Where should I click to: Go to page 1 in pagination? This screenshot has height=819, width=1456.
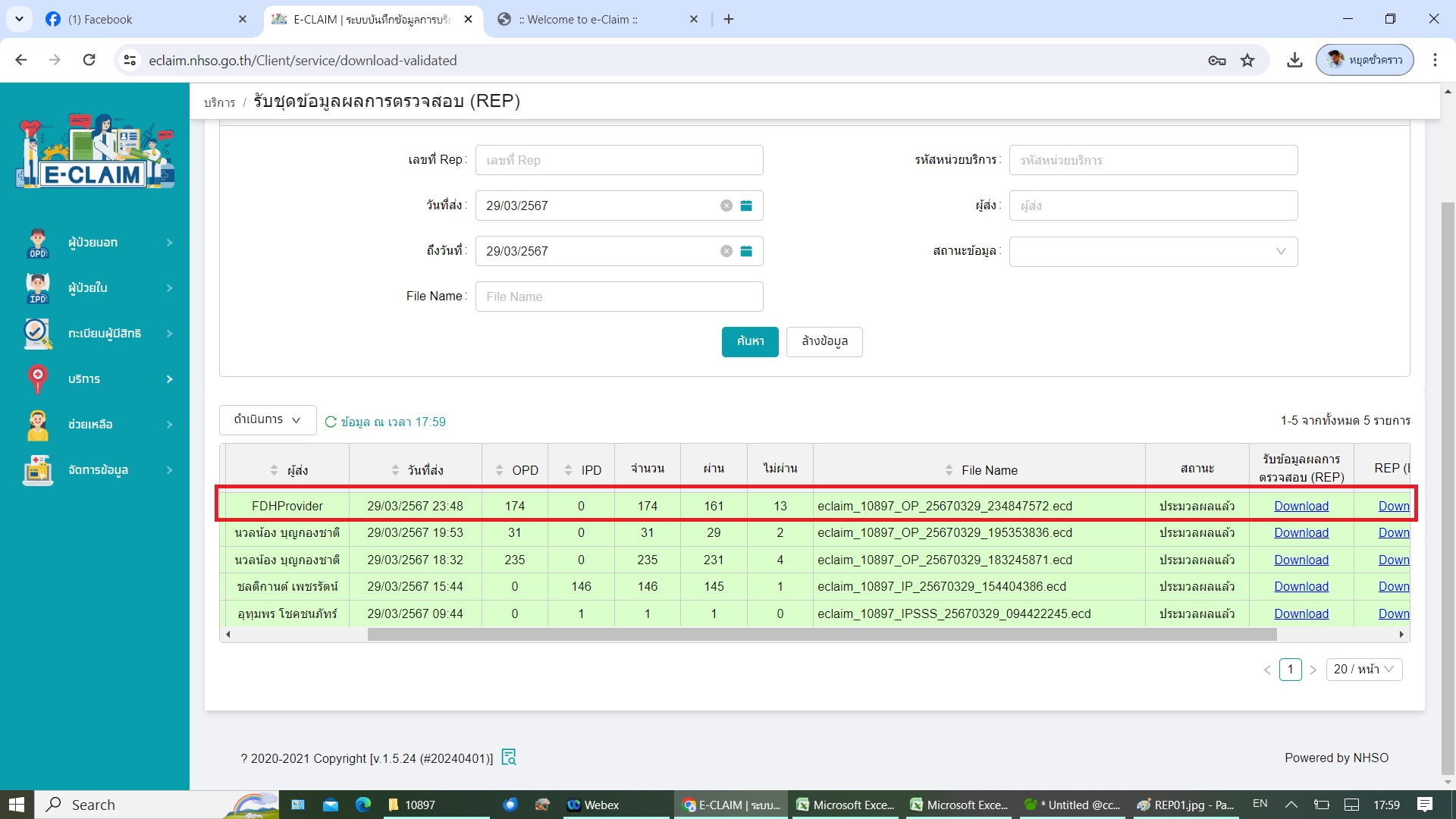[1290, 669]
